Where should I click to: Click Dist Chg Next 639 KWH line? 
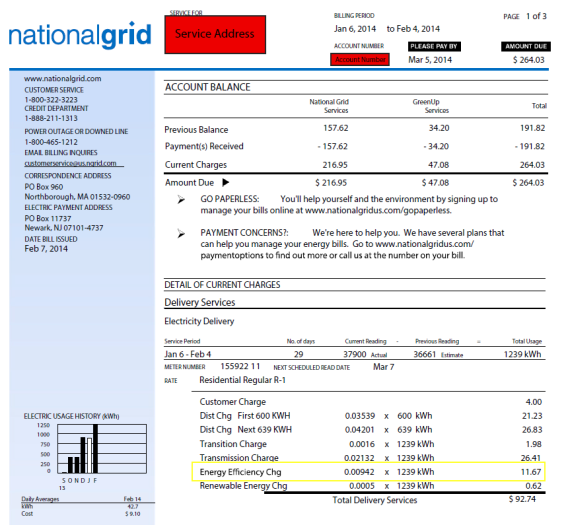coord(371,430)
